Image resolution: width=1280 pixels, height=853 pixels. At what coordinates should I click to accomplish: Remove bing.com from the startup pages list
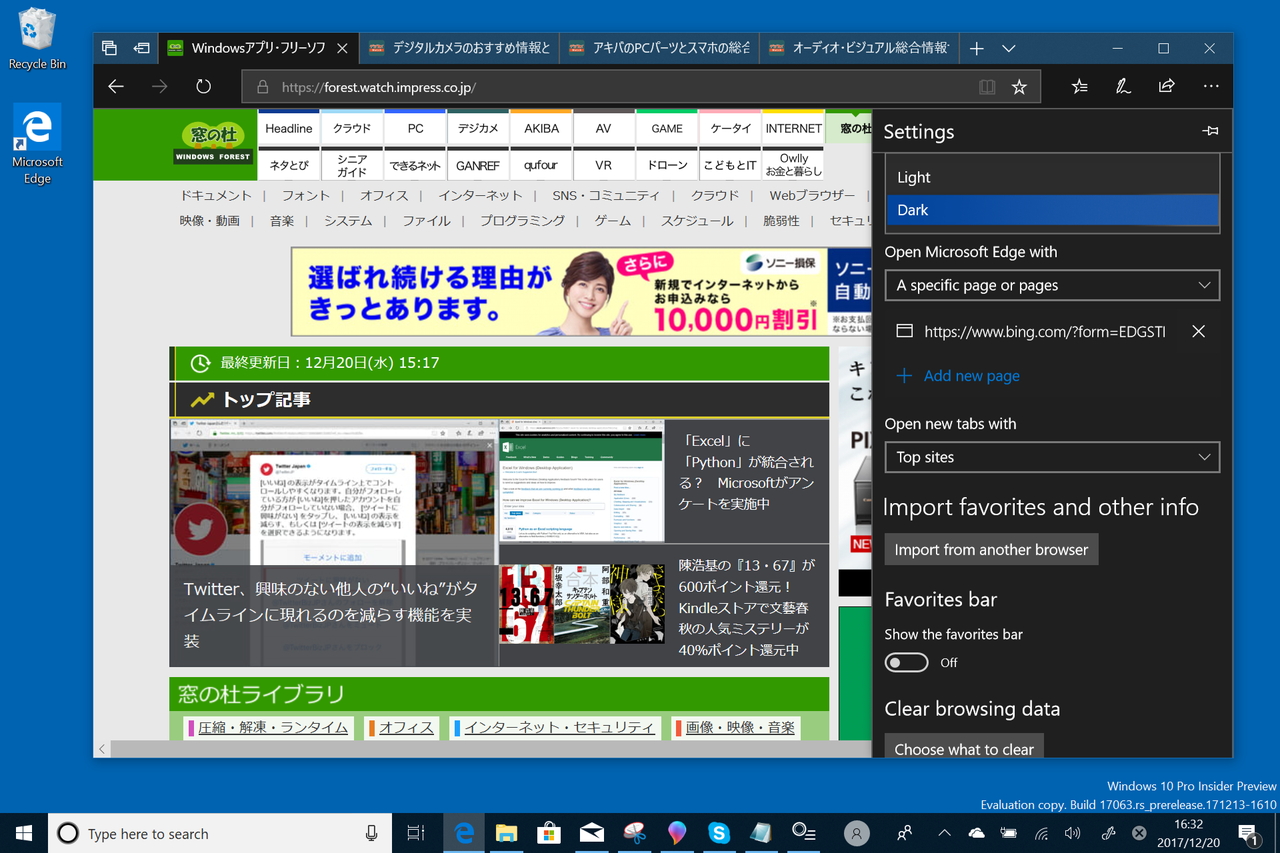tap(1198, 331)
